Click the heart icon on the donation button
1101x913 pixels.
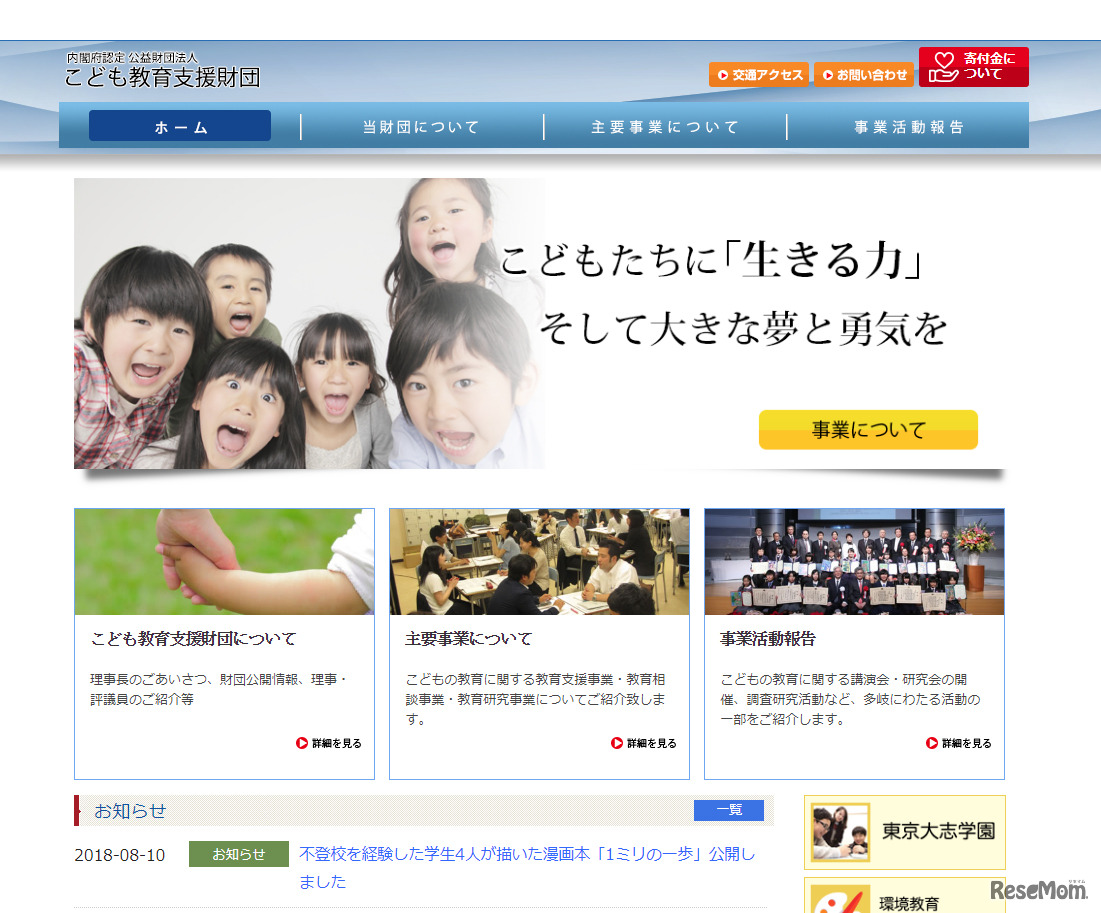coord(944,59)
